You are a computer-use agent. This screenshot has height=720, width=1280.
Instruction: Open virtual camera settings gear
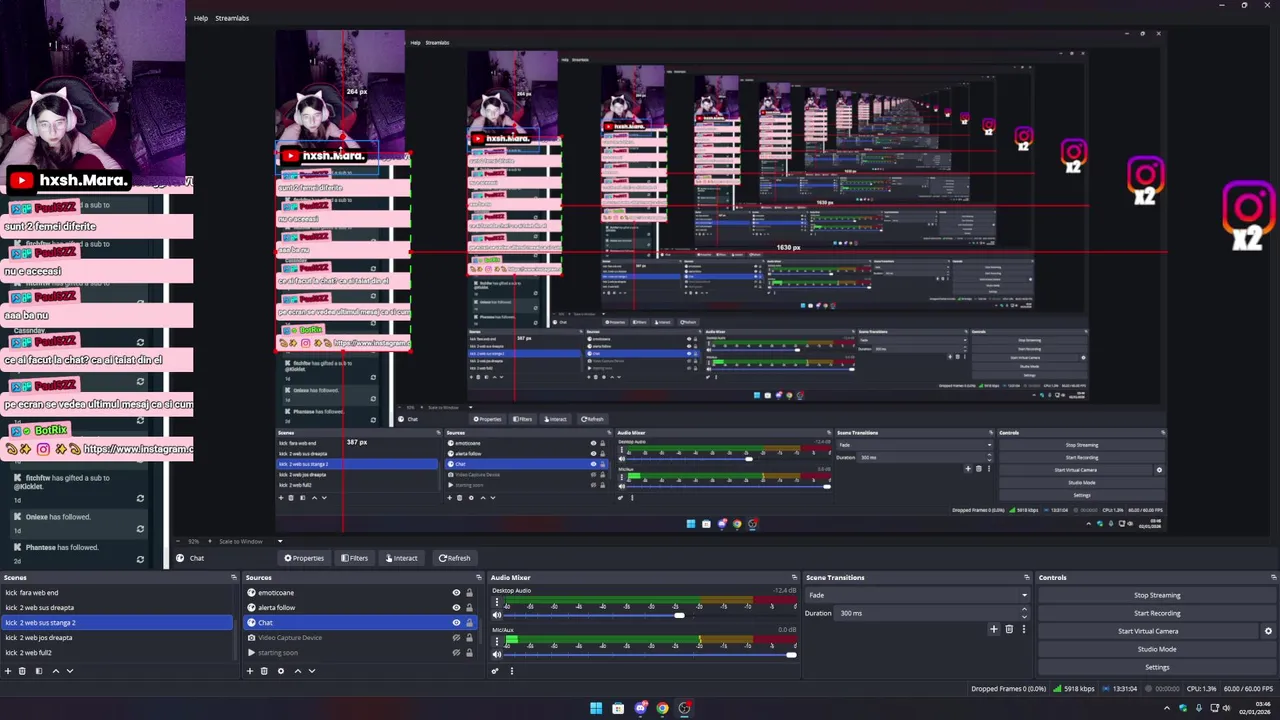pyautogui.click(x=1269, y=631)
